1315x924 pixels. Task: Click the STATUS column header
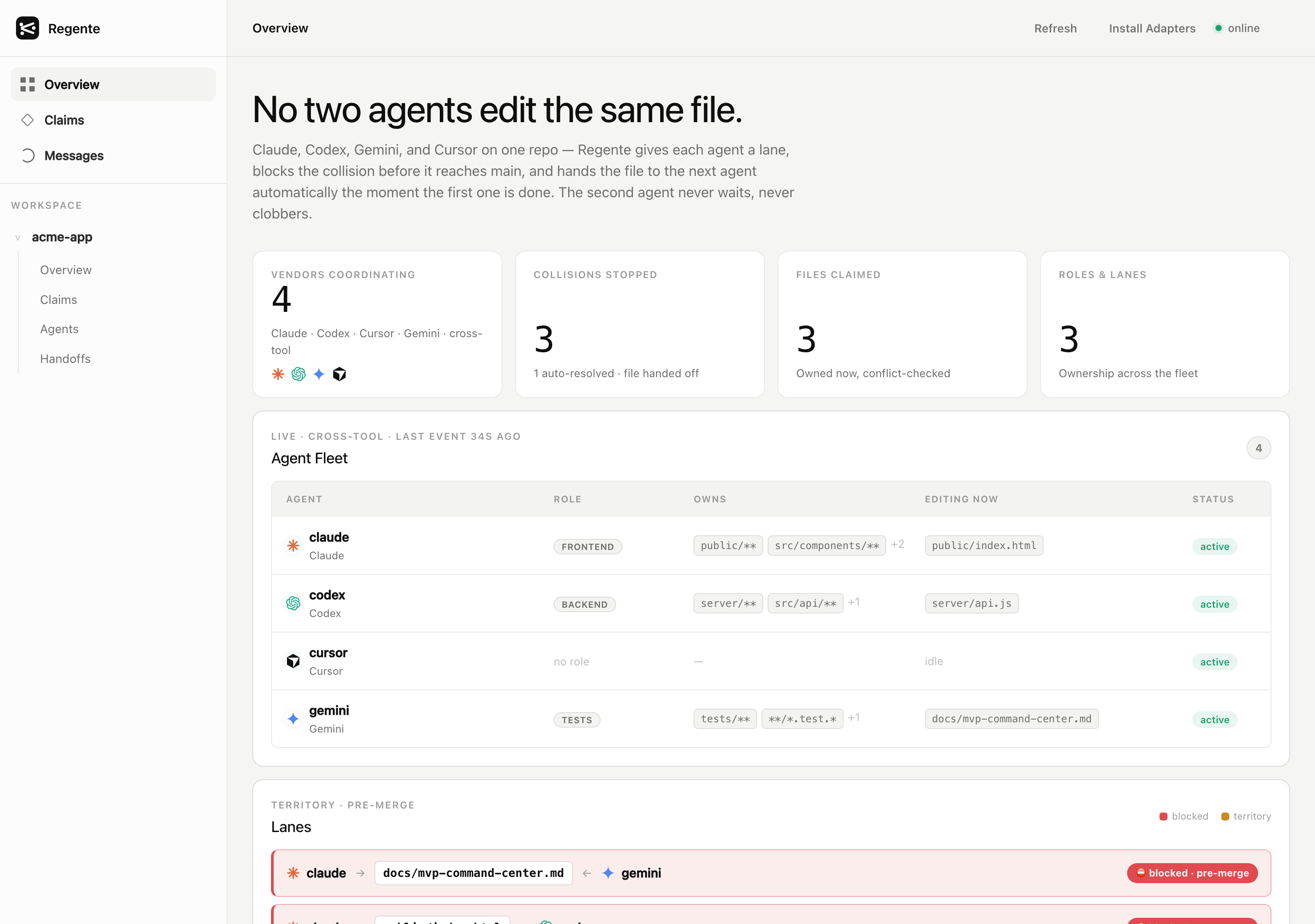tap(1214, 499)
